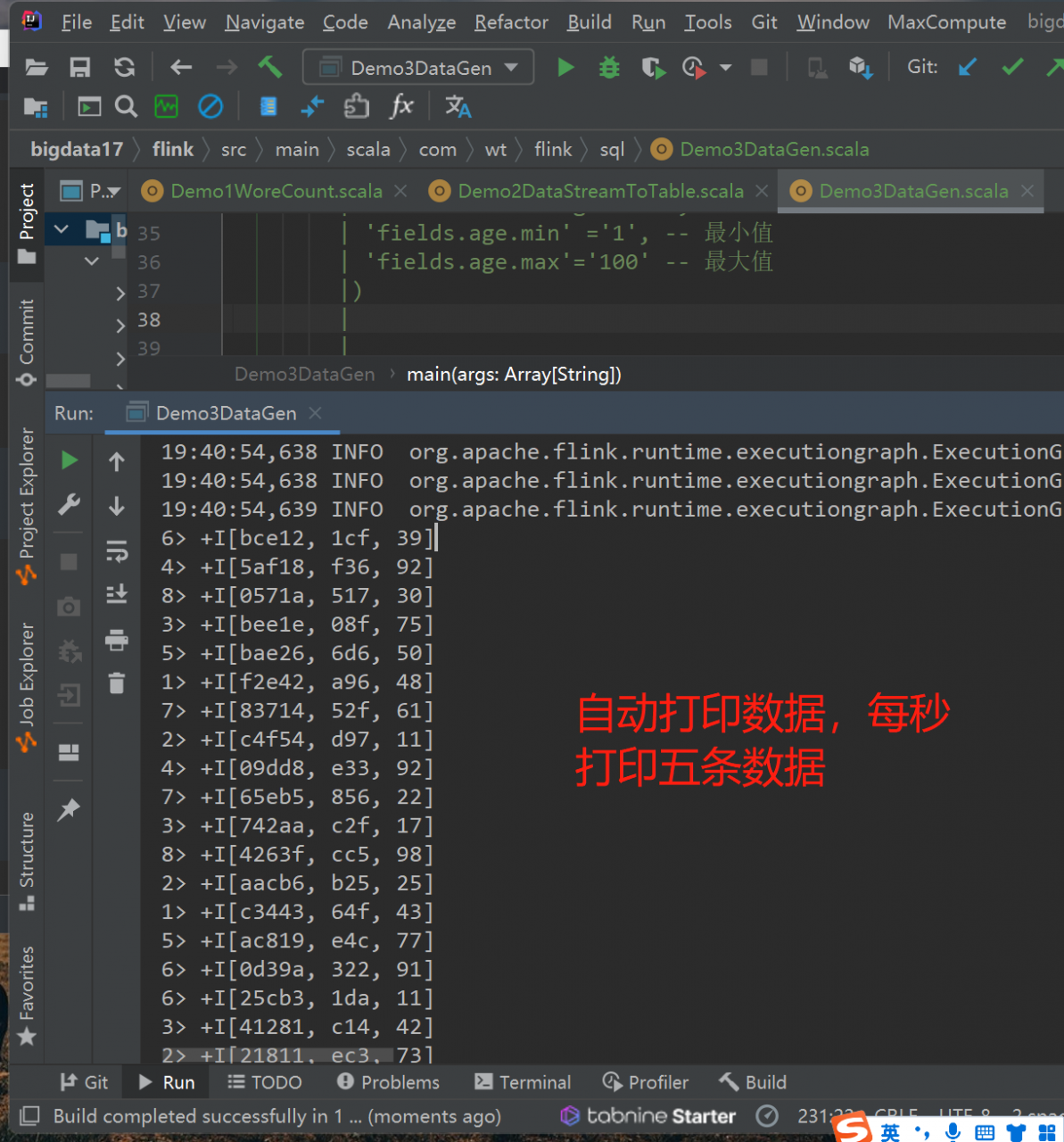
Task: Open the Demo3DataGen run configuration dropdown
Action: [418, 68]
